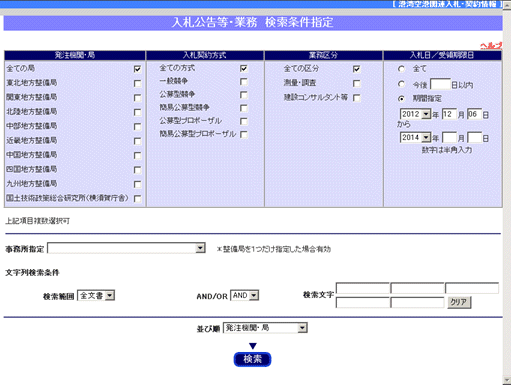Check the 一般競争 checkbox
The width and height of the screenshot is (511, 385).
[x=244, y=82]
